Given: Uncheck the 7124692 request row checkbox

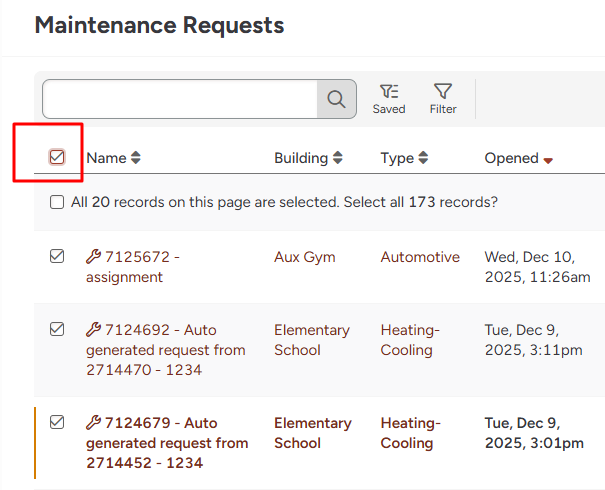Looking at the screenshot, I should tap(57, 329).
